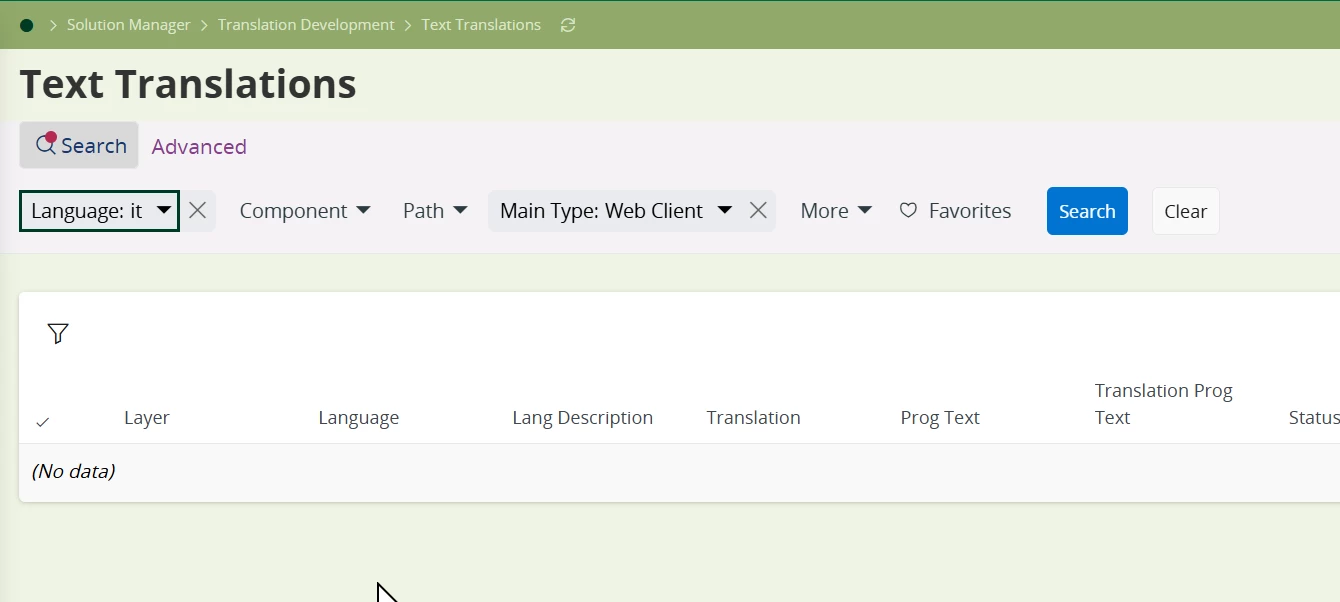
Task: Expand the Path filter dropdown
Action: (435, 211)
